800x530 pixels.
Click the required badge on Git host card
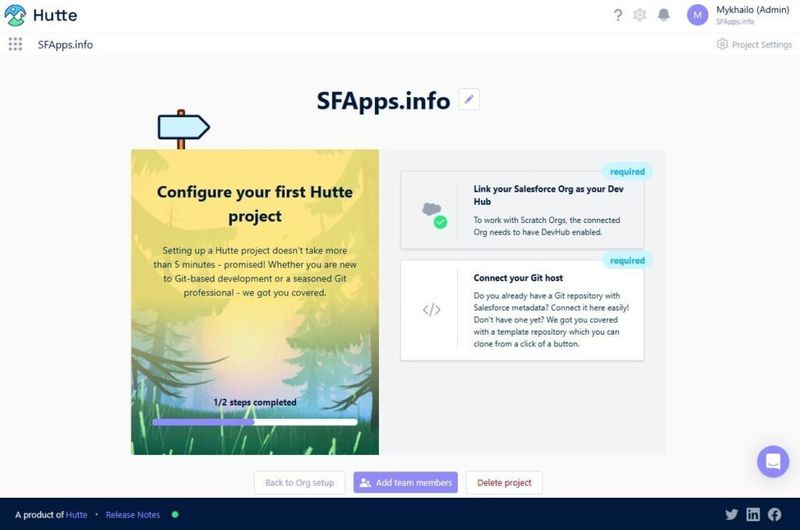point(627,261)
